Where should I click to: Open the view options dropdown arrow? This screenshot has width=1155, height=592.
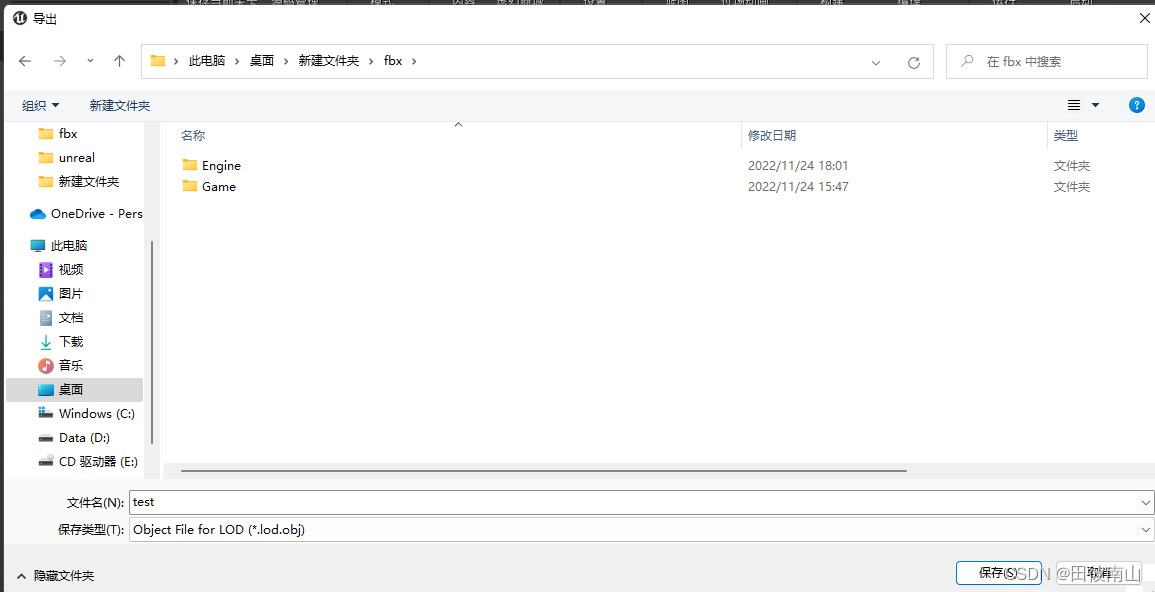(1095, 105)
